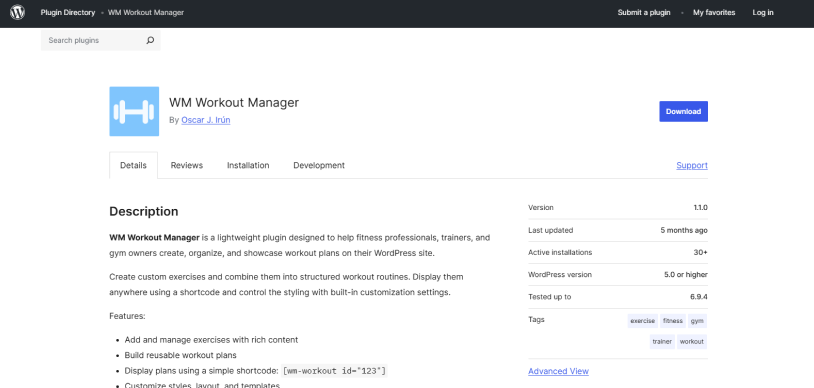This screenshot has width=814, height=388.
Task: Click WM Workout Manager breadcrumb
Action: 146,12
